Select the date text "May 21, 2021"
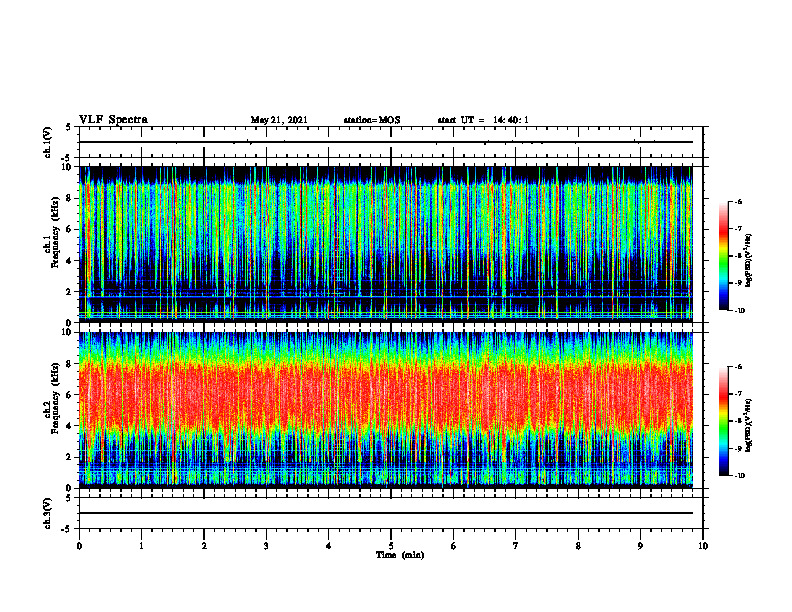792x612 pixels. tap(279, 120)
